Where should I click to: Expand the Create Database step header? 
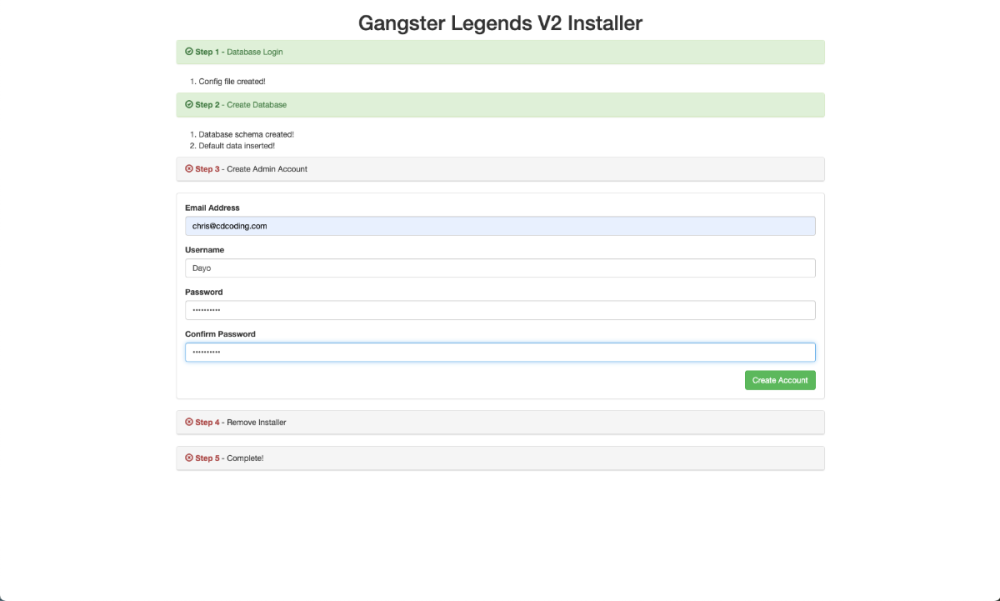click(500, 105)
